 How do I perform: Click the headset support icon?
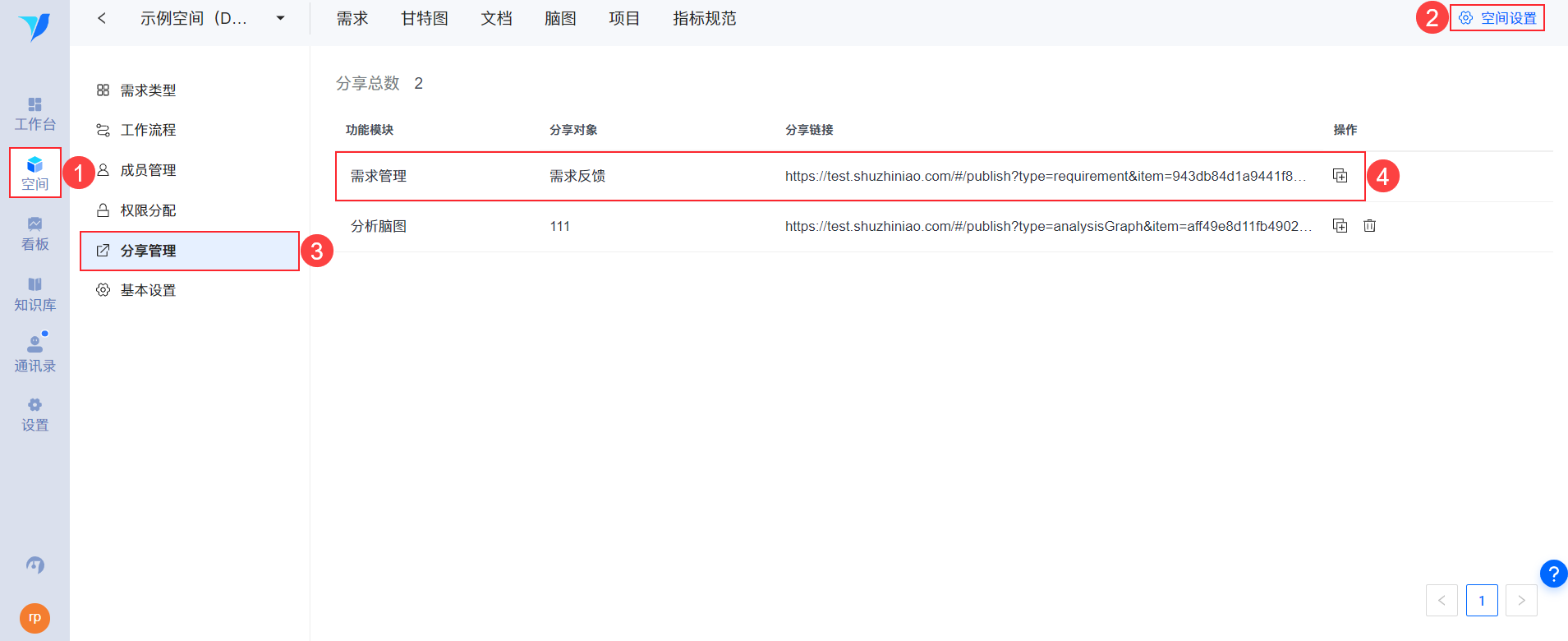point(34,565)
